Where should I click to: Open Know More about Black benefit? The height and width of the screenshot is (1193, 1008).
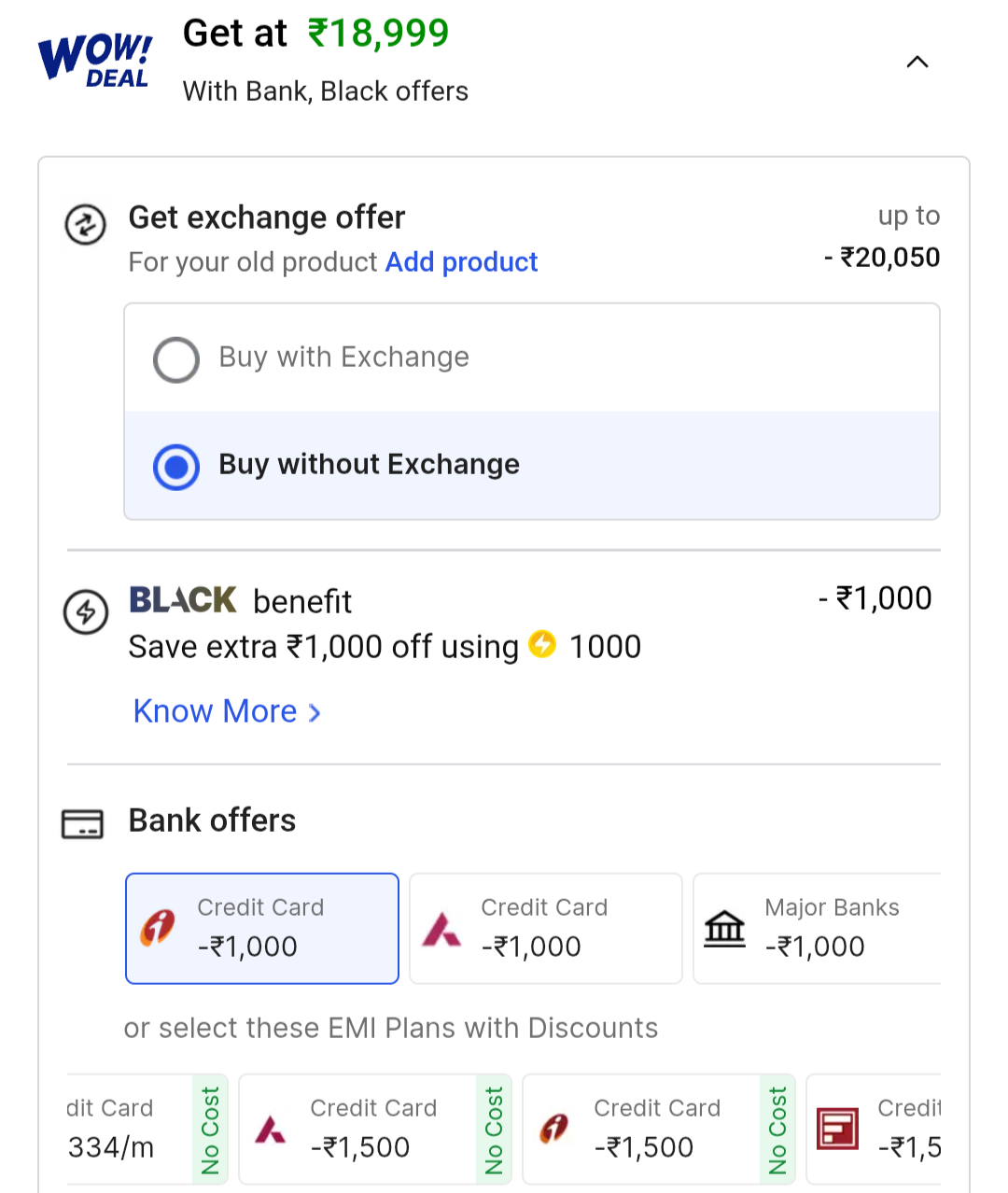(216, 711)
